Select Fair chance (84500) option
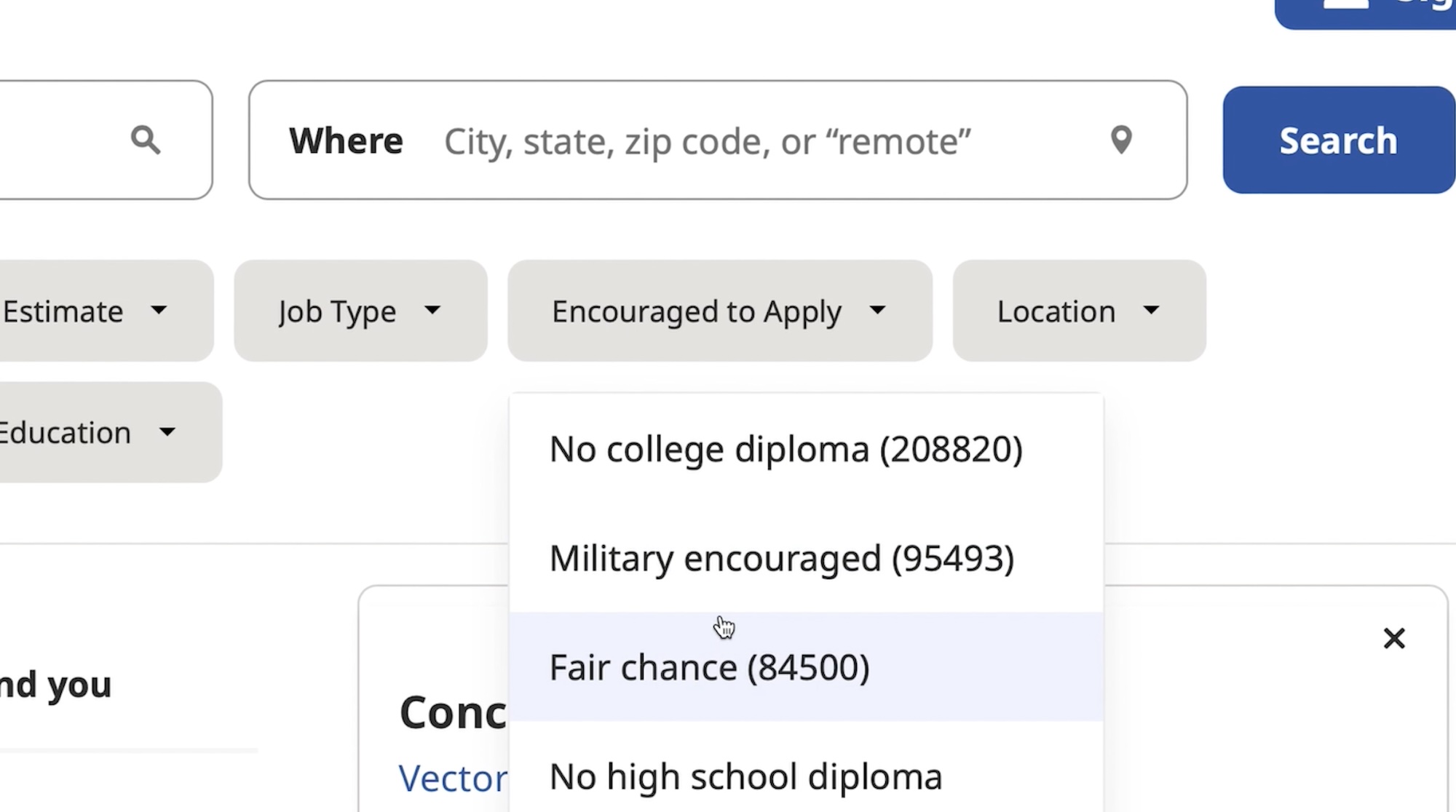This screenshot has width=1456, height=812. [807, 667]
